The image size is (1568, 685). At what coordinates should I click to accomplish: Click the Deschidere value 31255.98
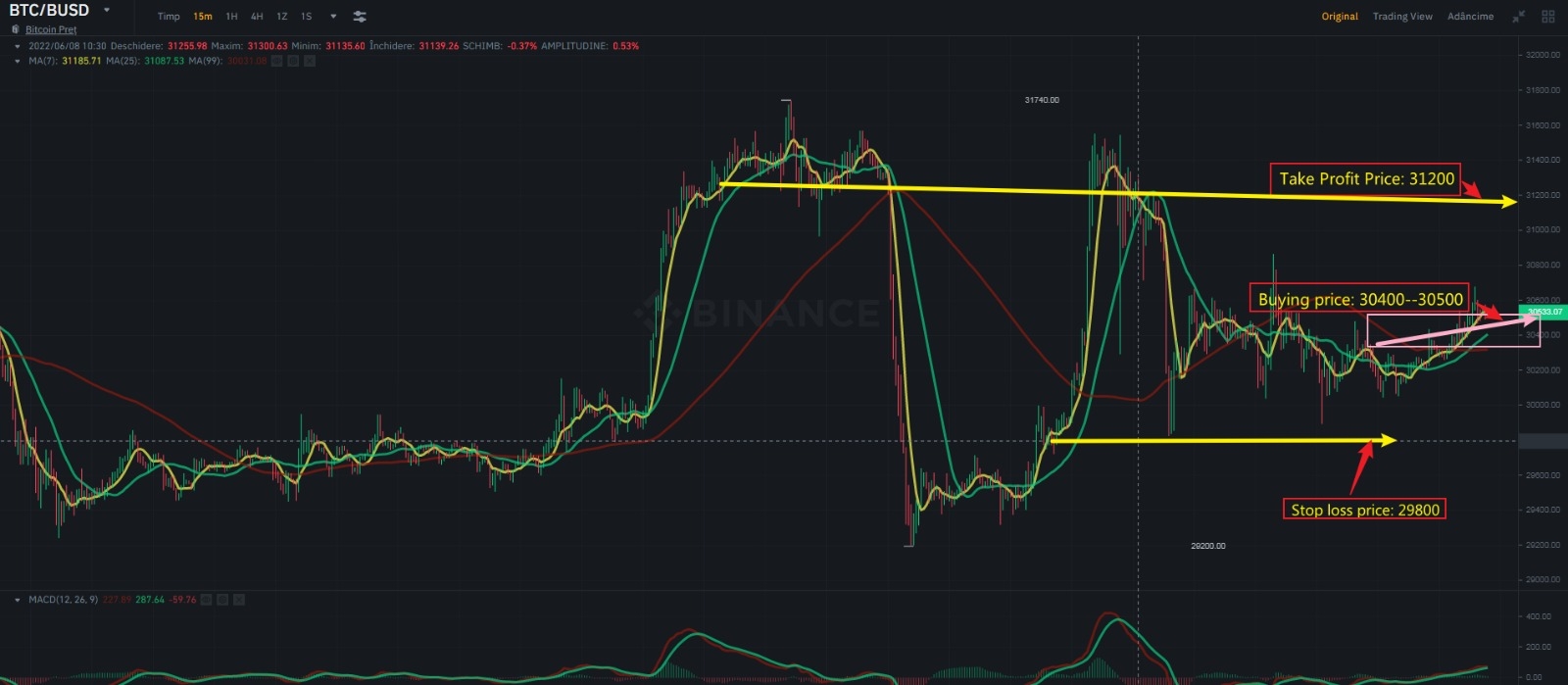point(187,46)
